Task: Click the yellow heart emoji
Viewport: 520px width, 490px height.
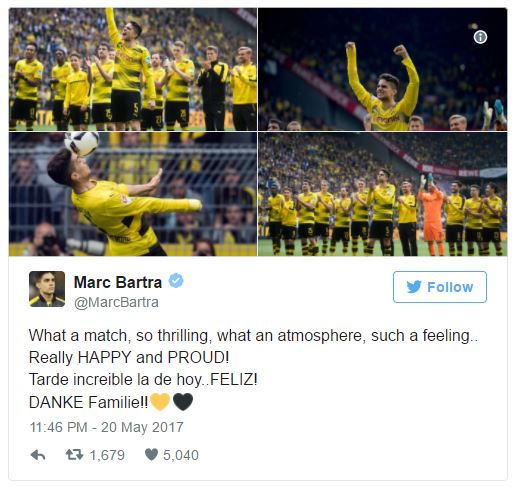Action: [x=160, y=402]
